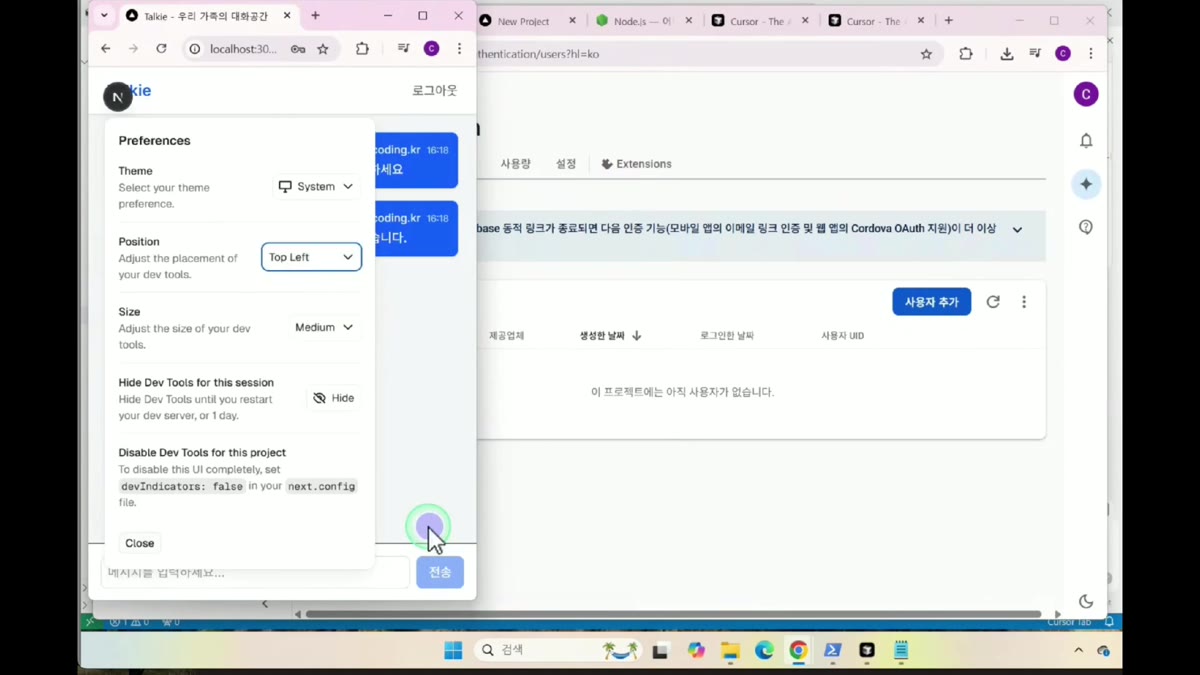Open profile avatar C in Talkie window
The height and width of the screenshot is (675, 1200).
point(431,48)
